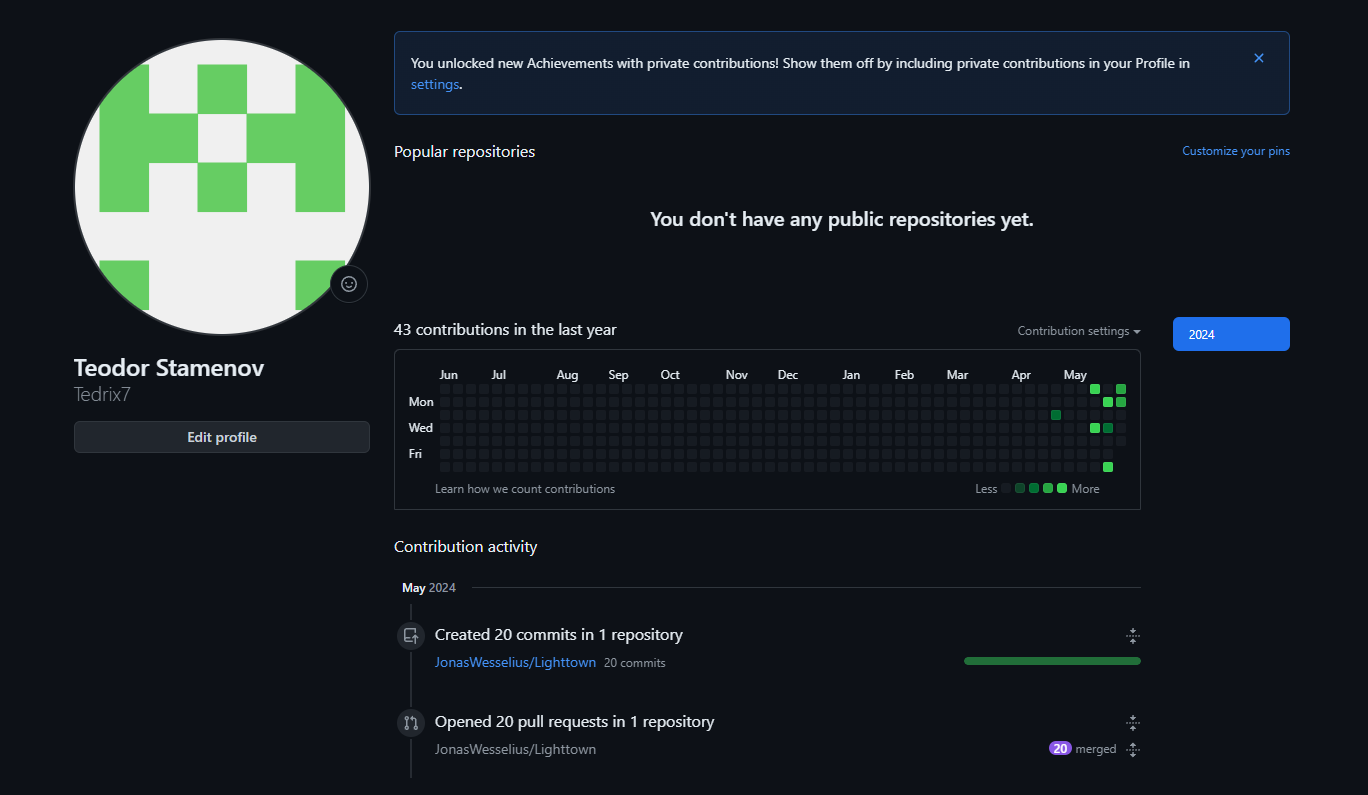Click the brightest legend square beside More
The height and width of the screenshot is (795, 1368).
tap(1062, 488)
